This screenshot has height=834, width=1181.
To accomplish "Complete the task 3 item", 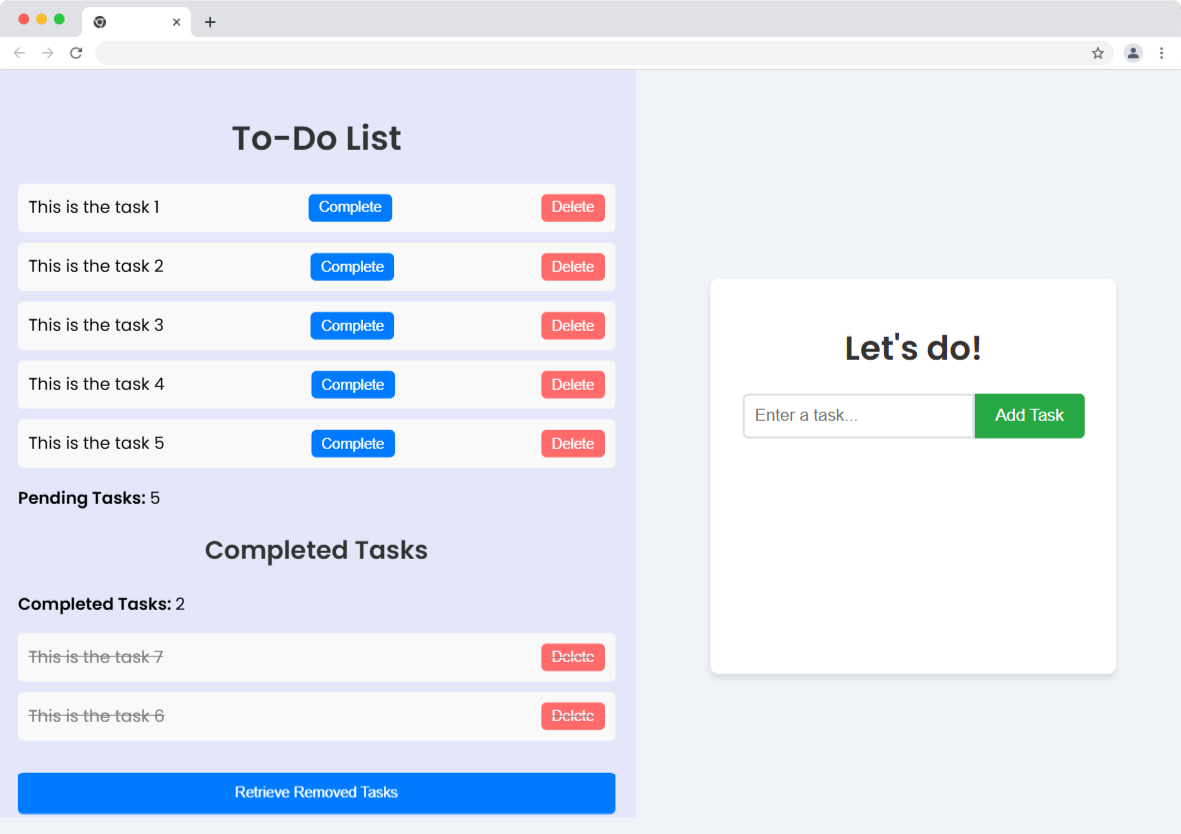I will click(x=352, y=326).
